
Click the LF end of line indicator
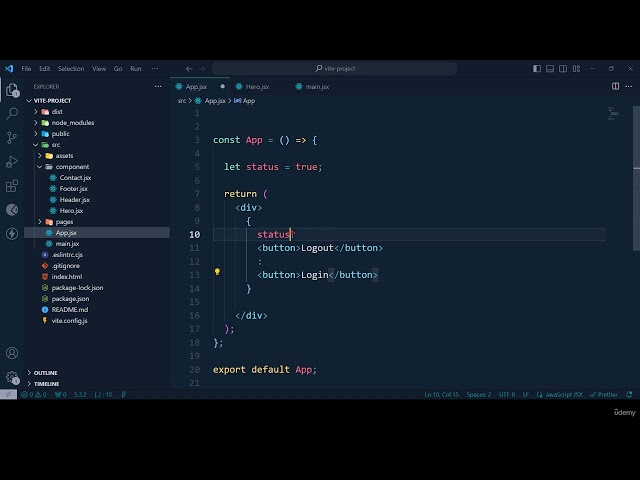tap(526, 395)
